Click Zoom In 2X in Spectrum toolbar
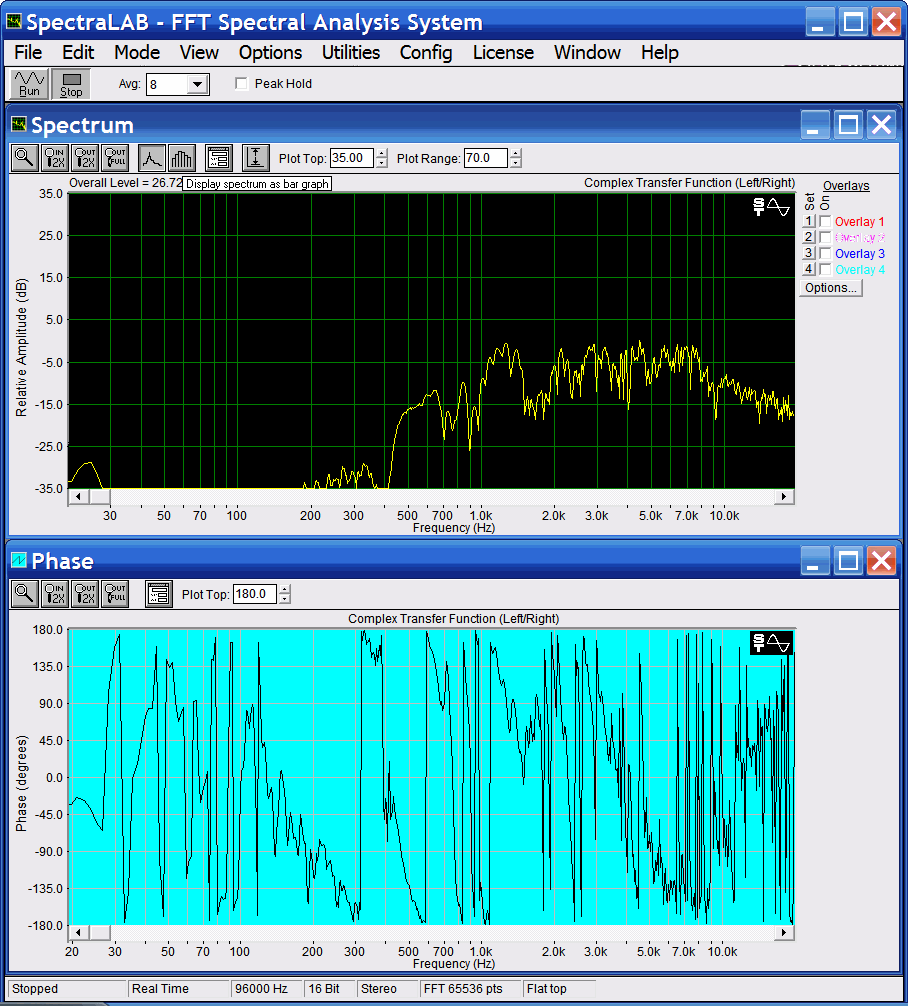Image resolution: width=908 pixels, height=1006 pixels. coord(55,158)
